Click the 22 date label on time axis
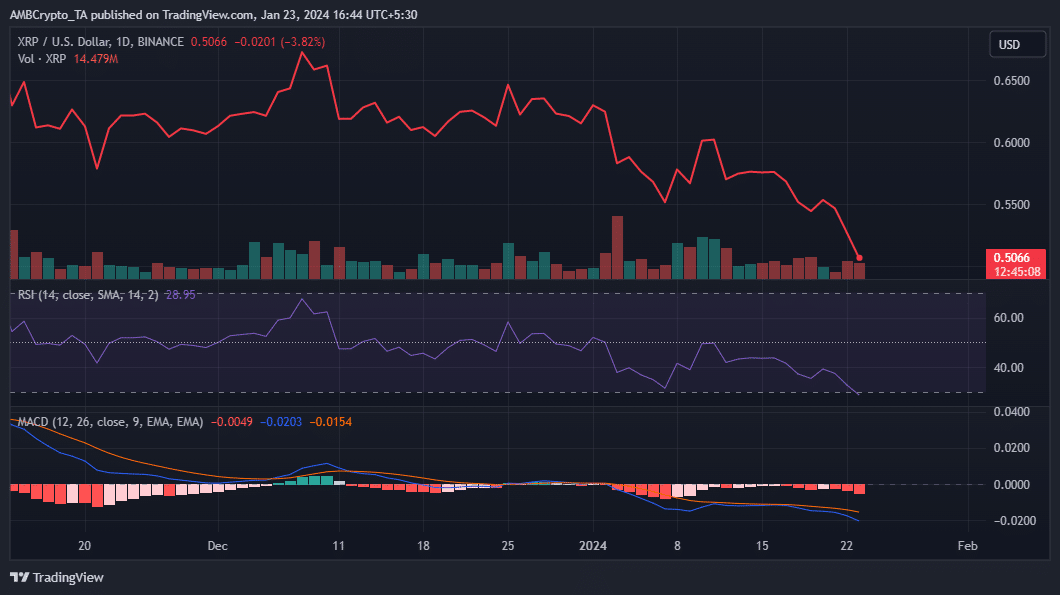Screen dimensions: 1060x595 pos(846,546)
